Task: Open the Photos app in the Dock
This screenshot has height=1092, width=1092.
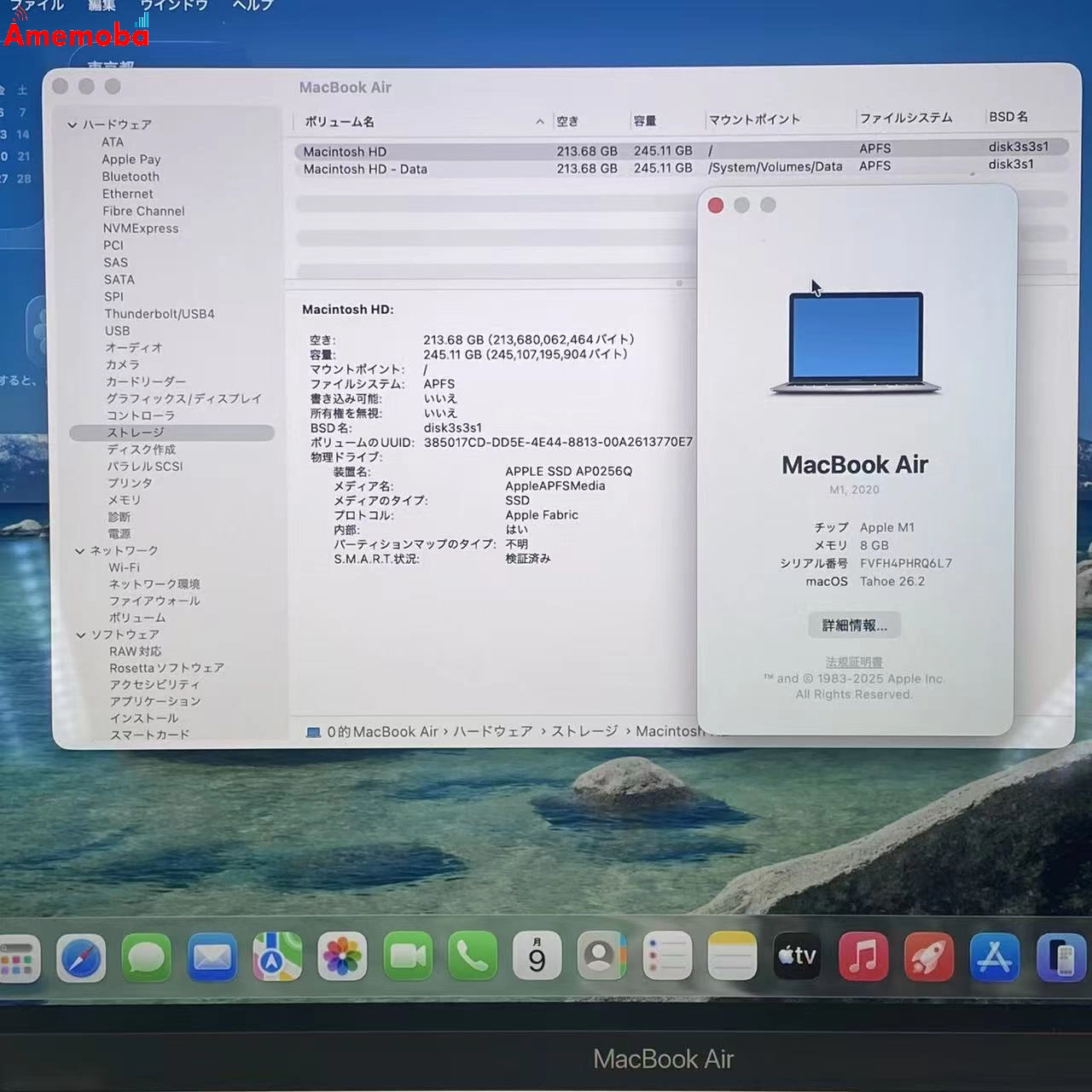Action: point(342,957)
